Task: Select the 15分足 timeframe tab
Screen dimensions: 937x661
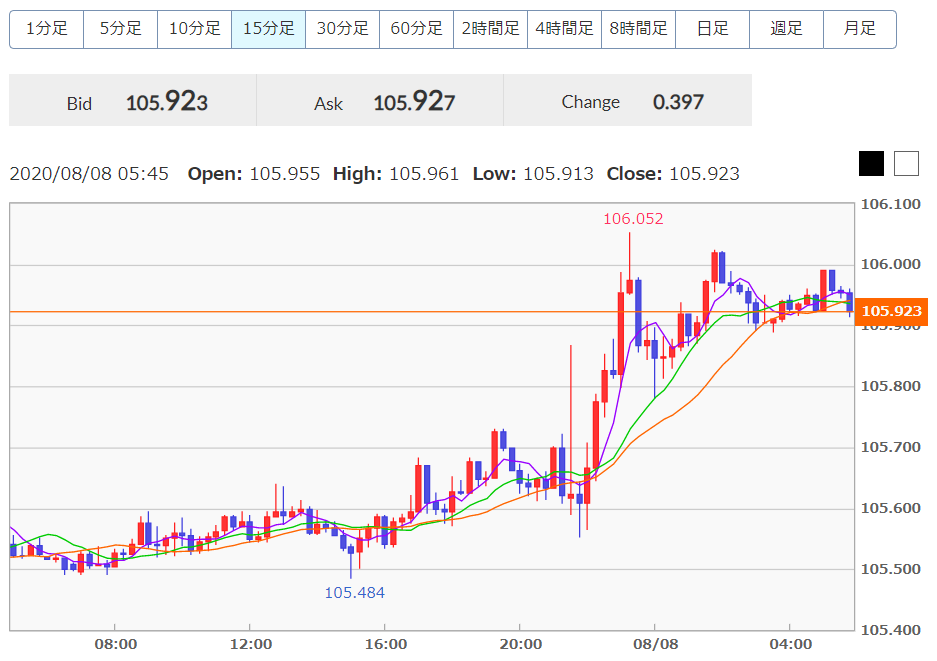Action: 268,29
